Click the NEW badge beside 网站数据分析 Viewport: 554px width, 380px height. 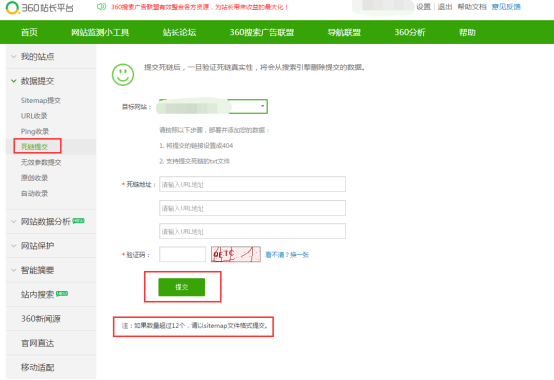point(78,221)
